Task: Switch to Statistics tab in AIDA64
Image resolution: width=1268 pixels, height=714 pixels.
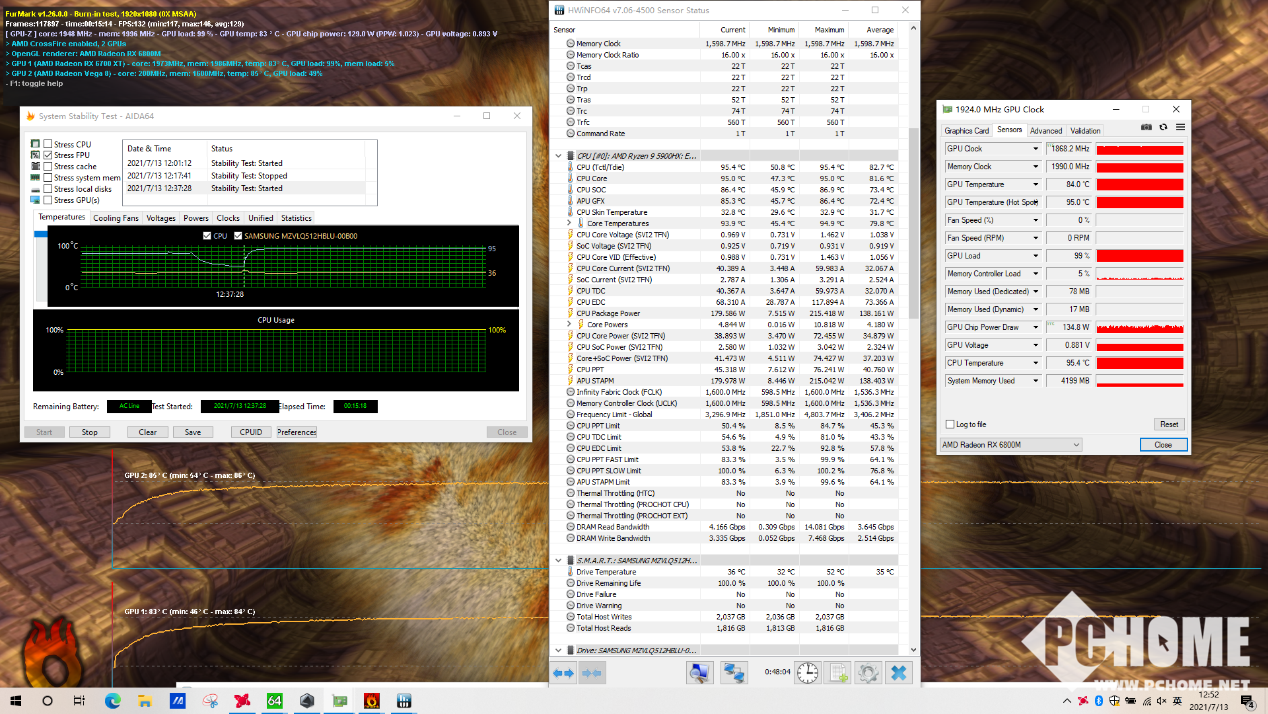Action: point(296,218)
